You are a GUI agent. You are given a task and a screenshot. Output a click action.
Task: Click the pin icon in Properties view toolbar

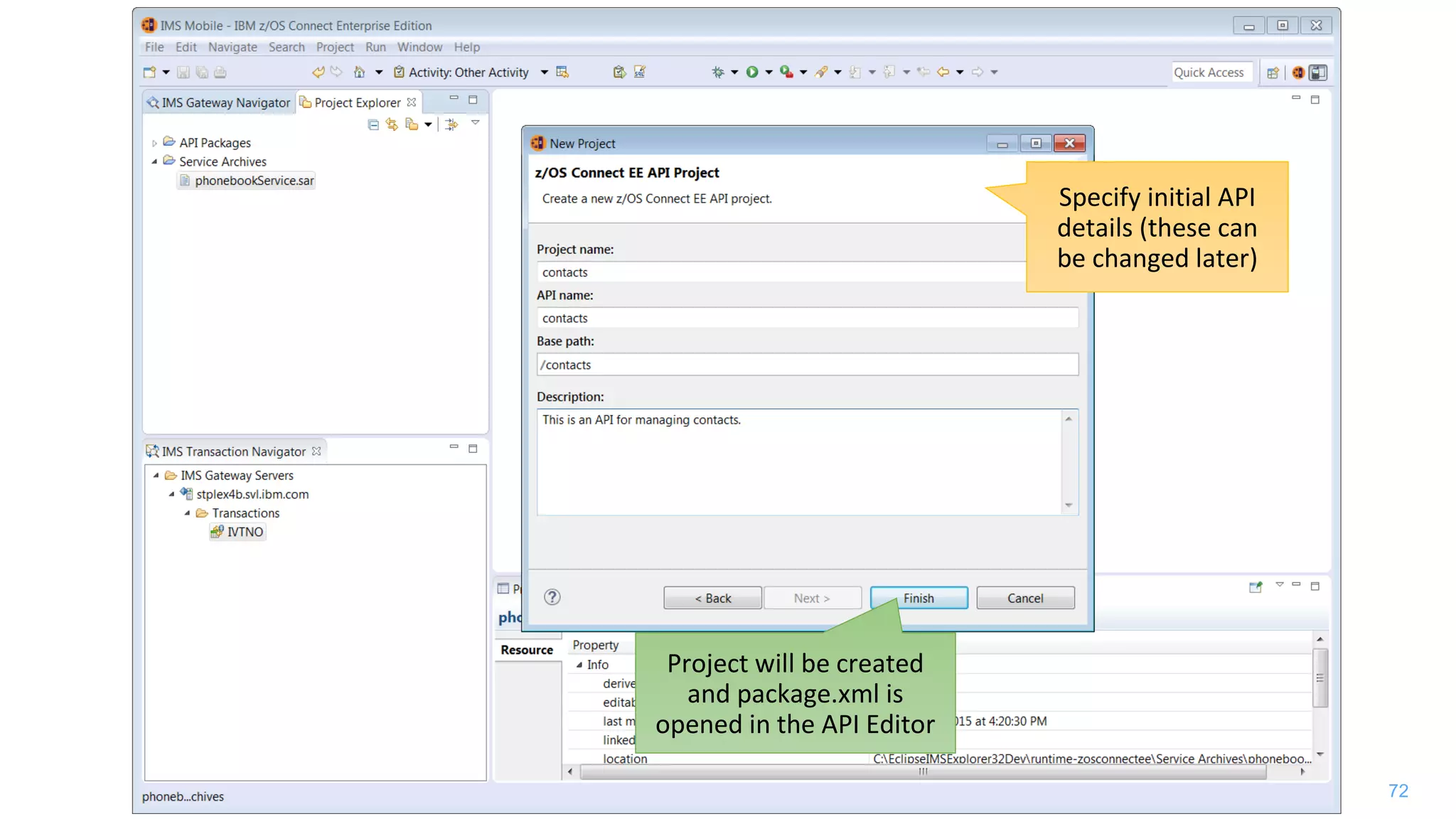pyautogui.click(x=1256, y=587)
